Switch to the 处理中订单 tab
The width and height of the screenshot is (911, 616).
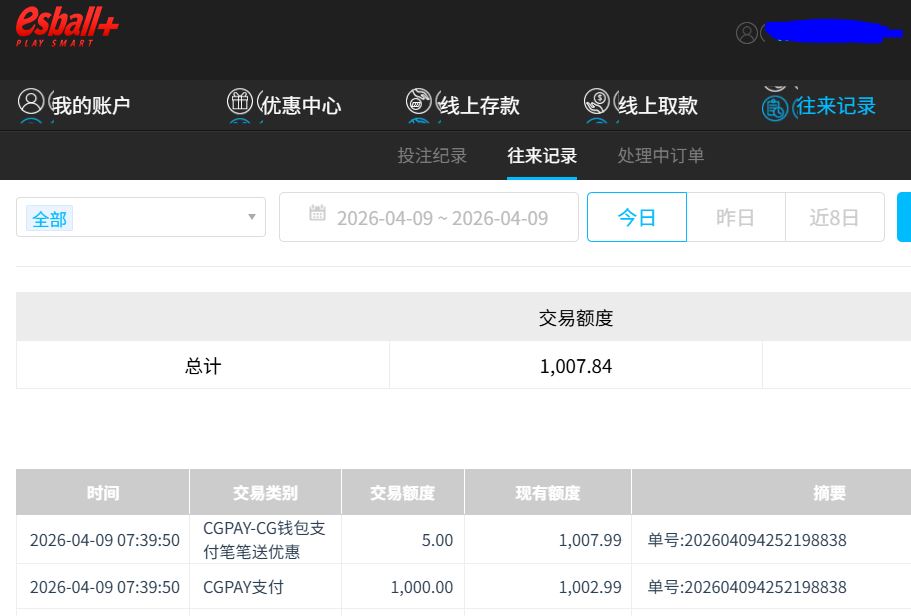coord(660,156)
